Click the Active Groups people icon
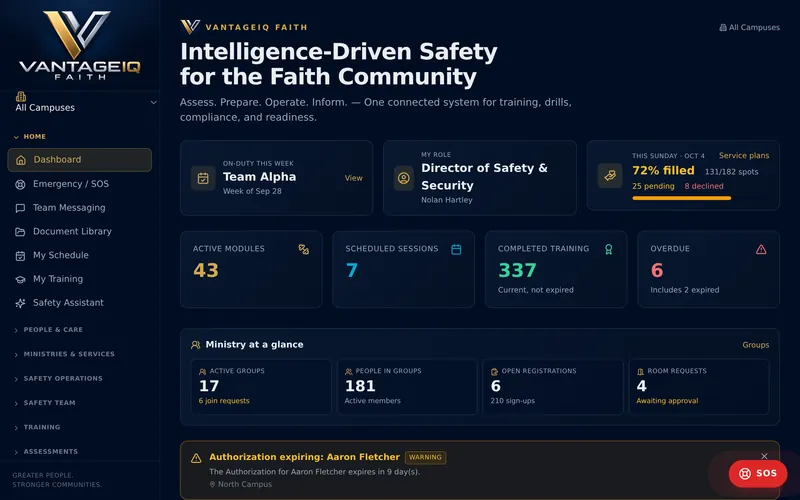Image resolution: width=800 pixels, height=500 pixels. pyautogui.click(x=203, y=372)
